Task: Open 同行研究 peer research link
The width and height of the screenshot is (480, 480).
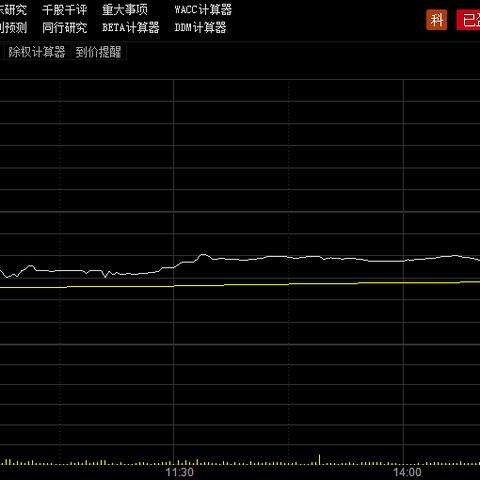Action: click(x=65, y=27)
